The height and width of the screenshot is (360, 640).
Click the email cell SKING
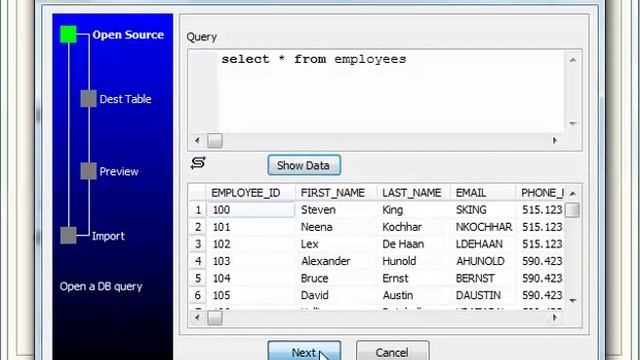pos(483,210)
